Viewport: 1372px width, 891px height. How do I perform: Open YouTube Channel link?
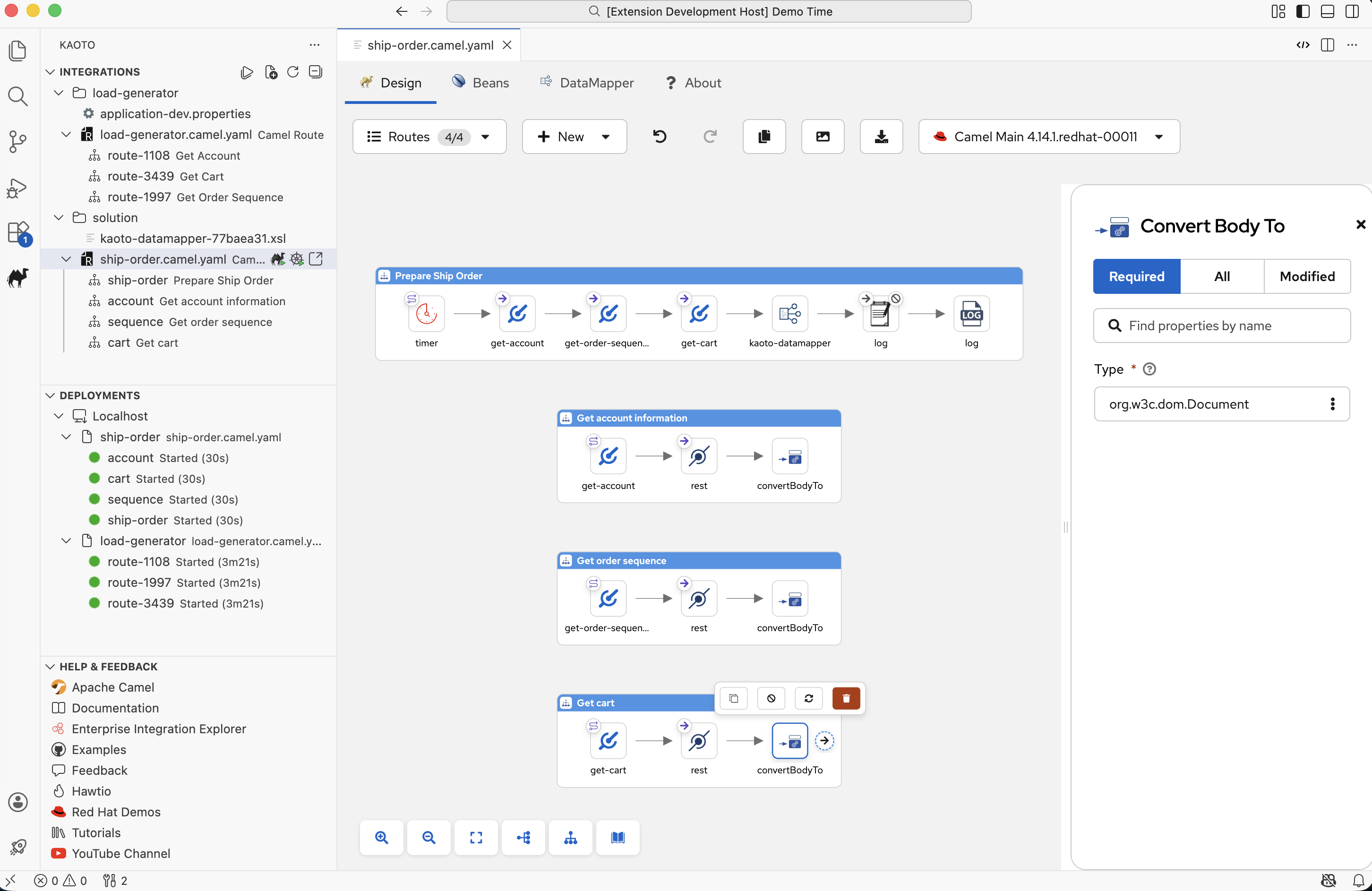121,854
